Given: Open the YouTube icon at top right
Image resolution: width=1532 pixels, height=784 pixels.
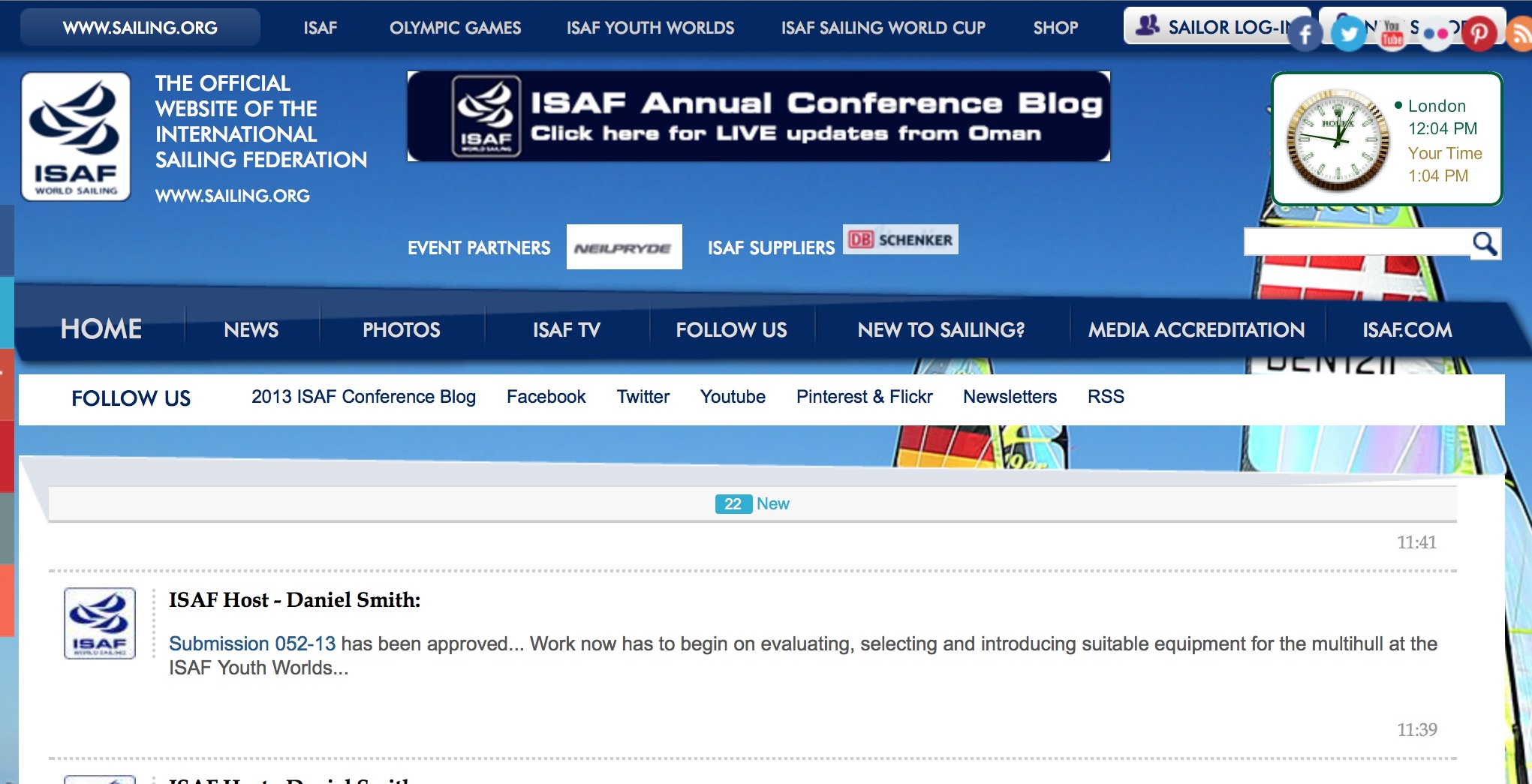Looking at the screenshot, I should pyautogui.click(x=1392, y=34).
